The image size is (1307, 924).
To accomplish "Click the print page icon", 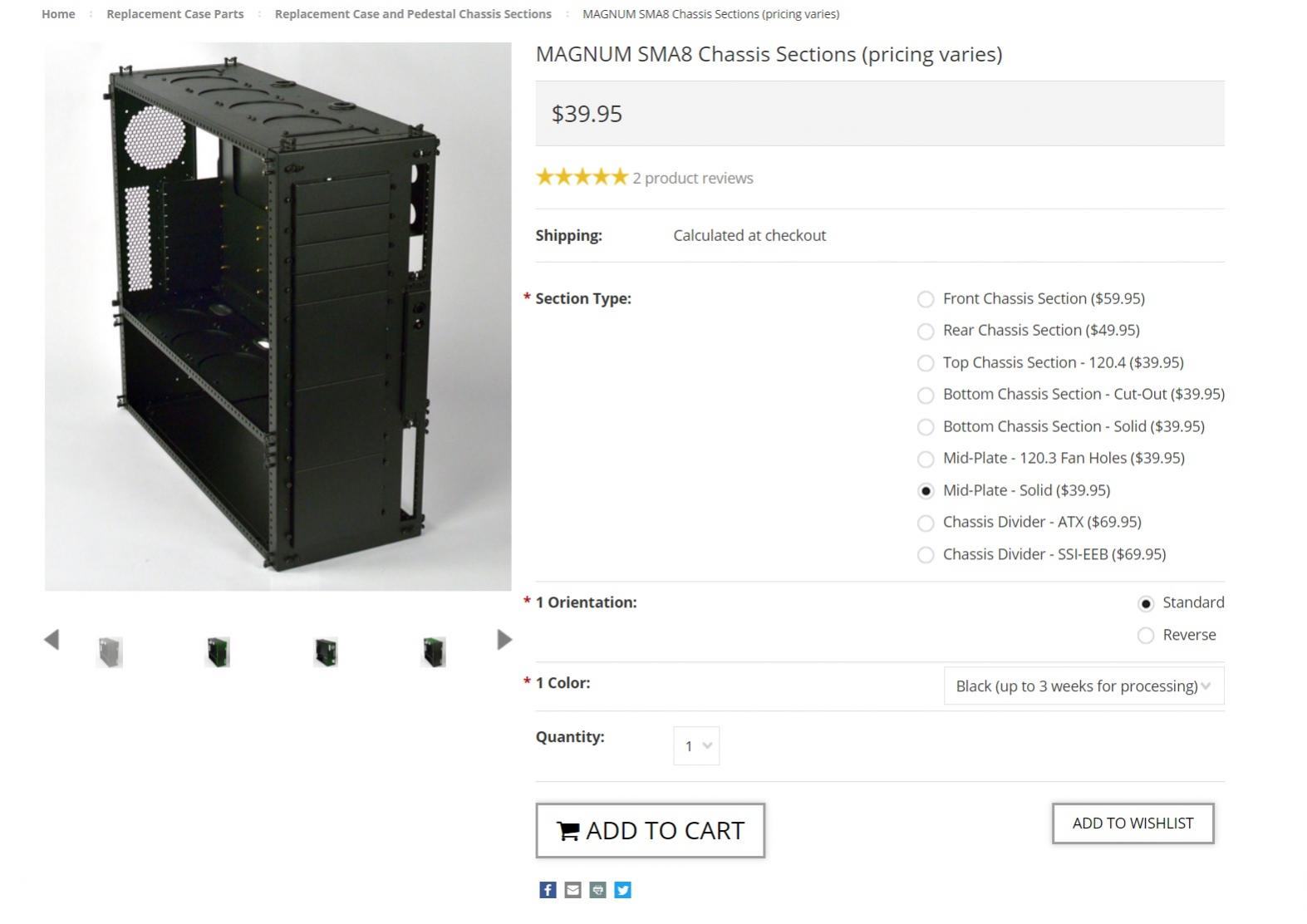I will [597, 890].
